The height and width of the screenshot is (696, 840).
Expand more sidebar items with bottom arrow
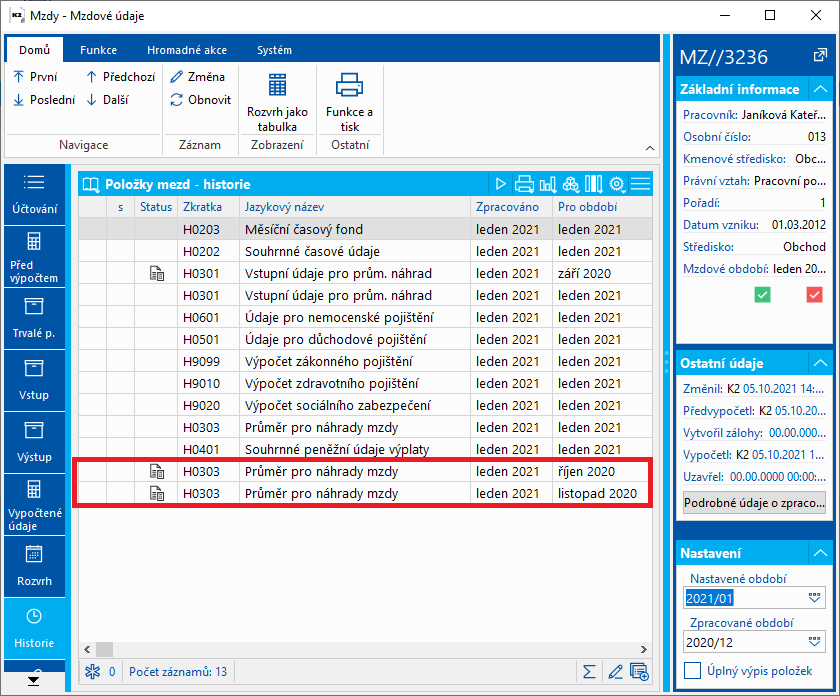(x=33, y=681)
